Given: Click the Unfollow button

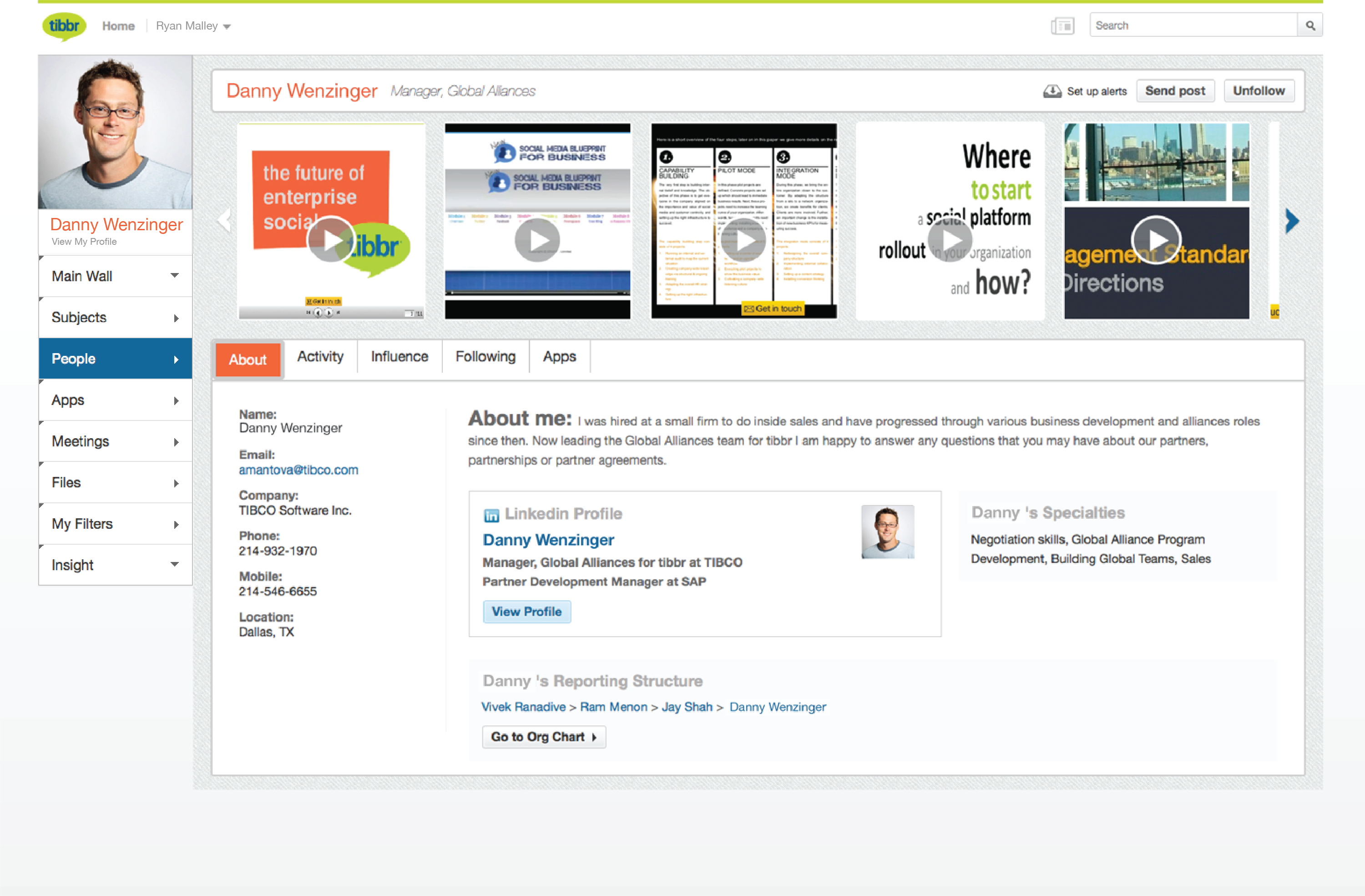Looking at the screenshot, I should (x=1259, y=91).
